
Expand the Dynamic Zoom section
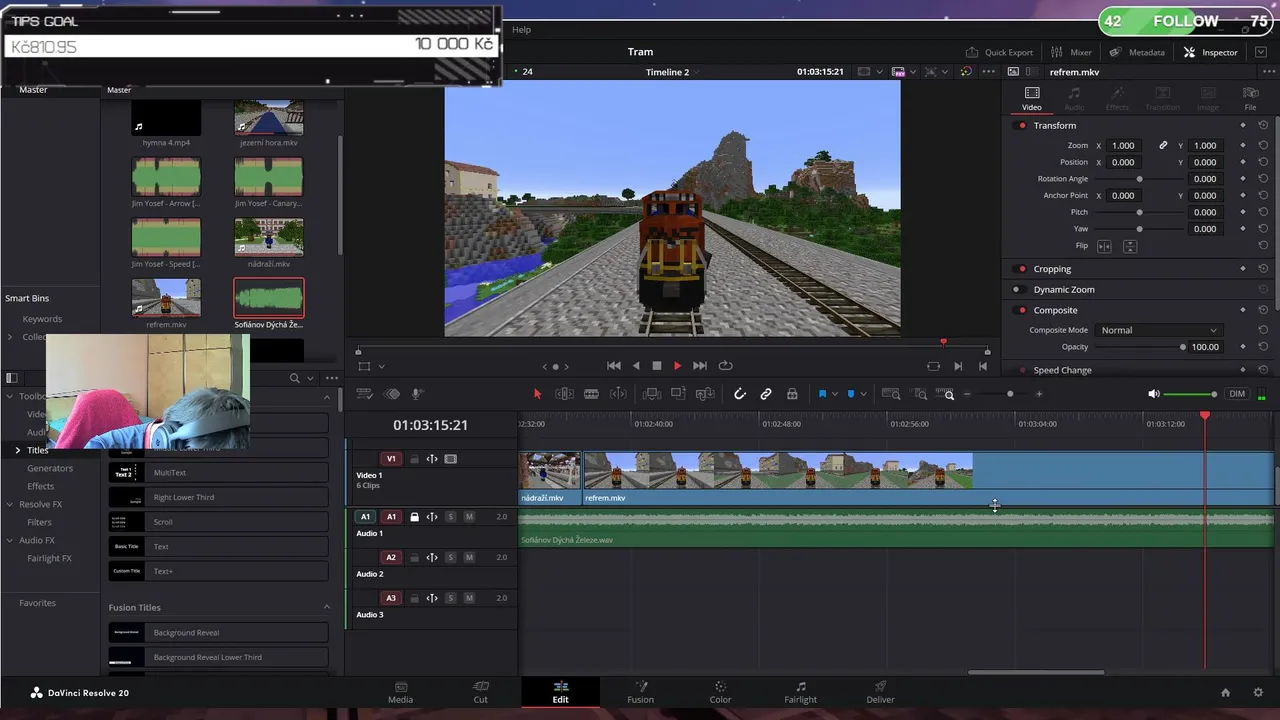coord(1064,290)
